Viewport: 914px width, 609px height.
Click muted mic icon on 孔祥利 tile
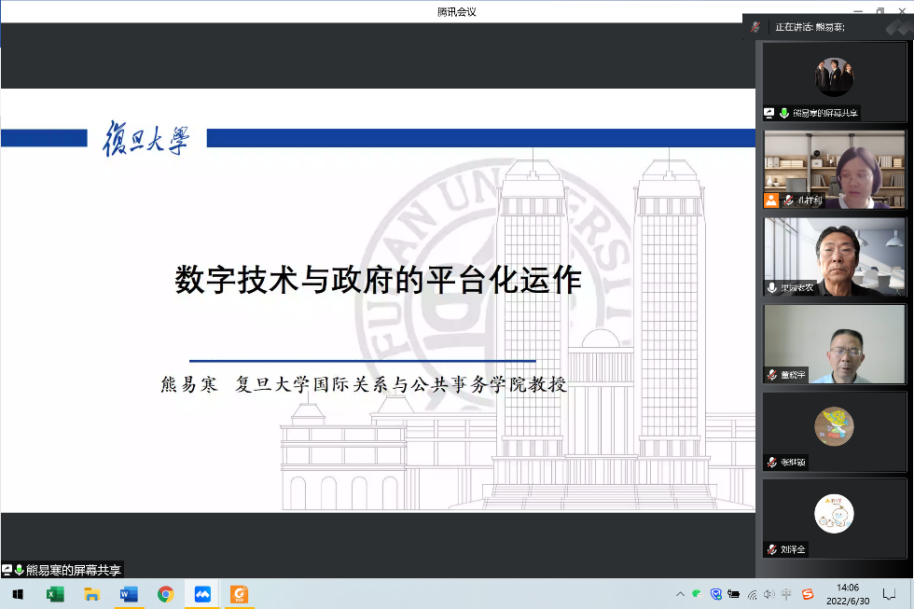(x=788, y=200)
